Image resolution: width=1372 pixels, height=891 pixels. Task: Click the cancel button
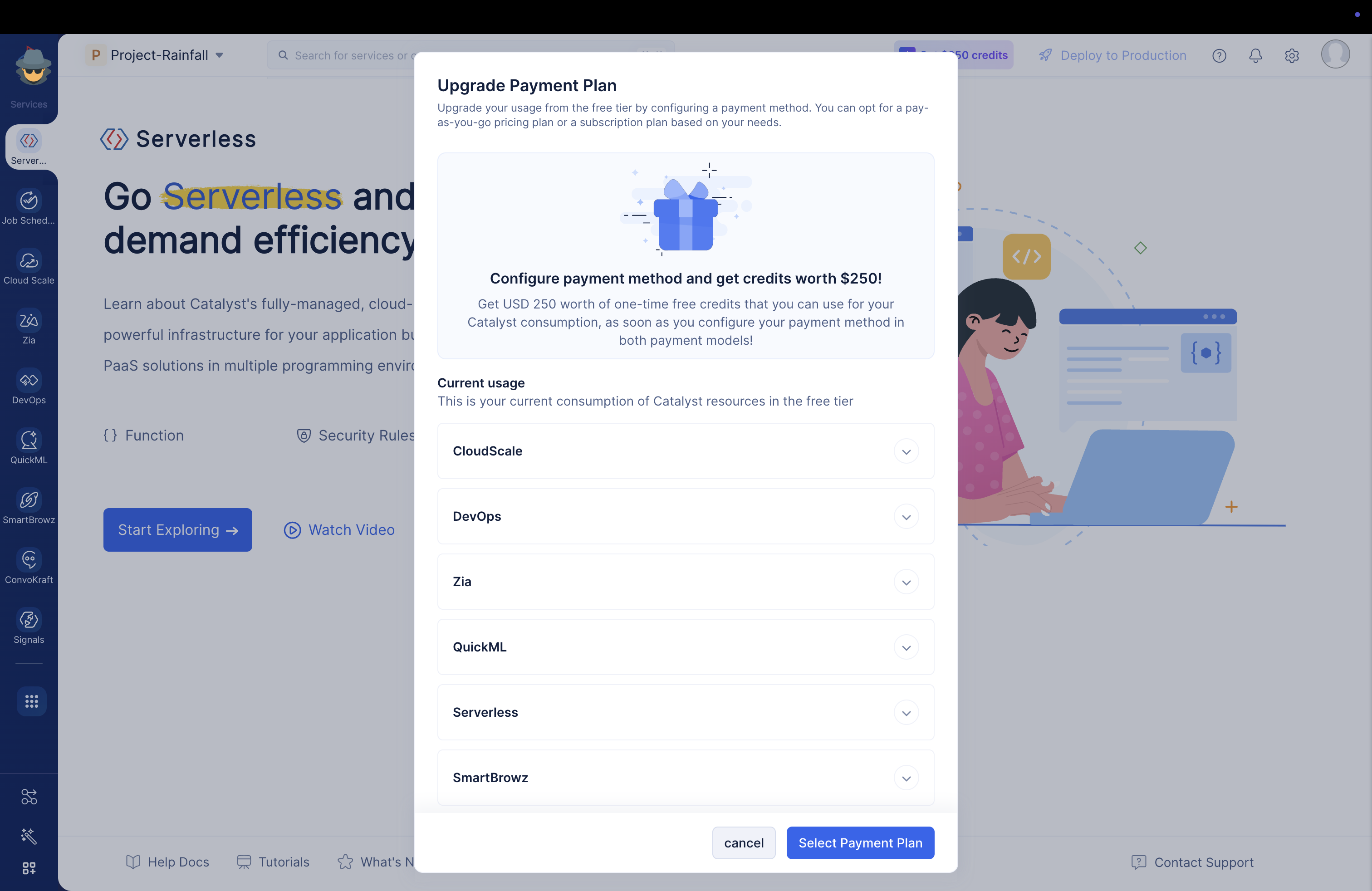[744, 842]
